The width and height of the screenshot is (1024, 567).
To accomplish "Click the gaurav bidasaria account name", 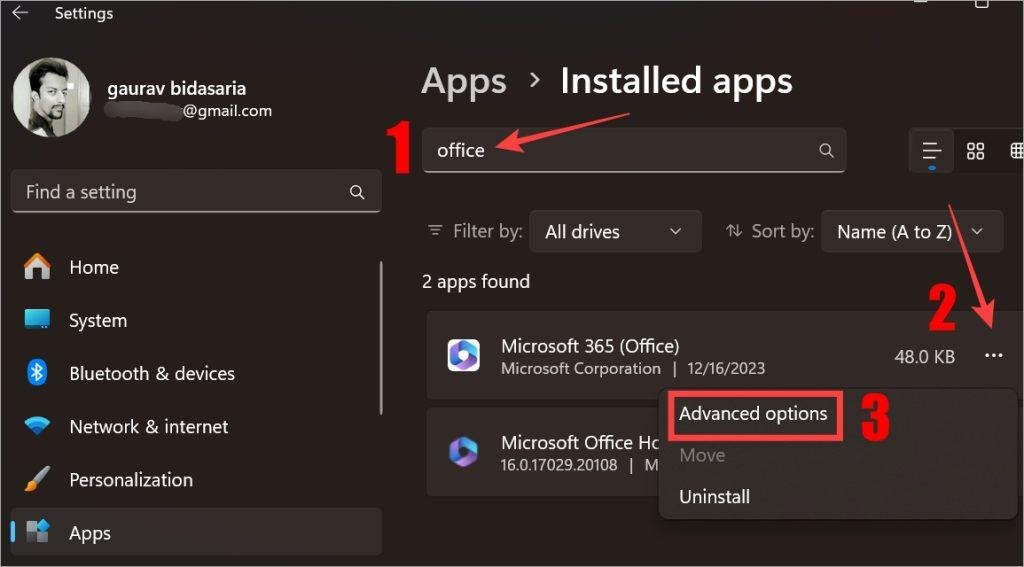I will (176, 88).
